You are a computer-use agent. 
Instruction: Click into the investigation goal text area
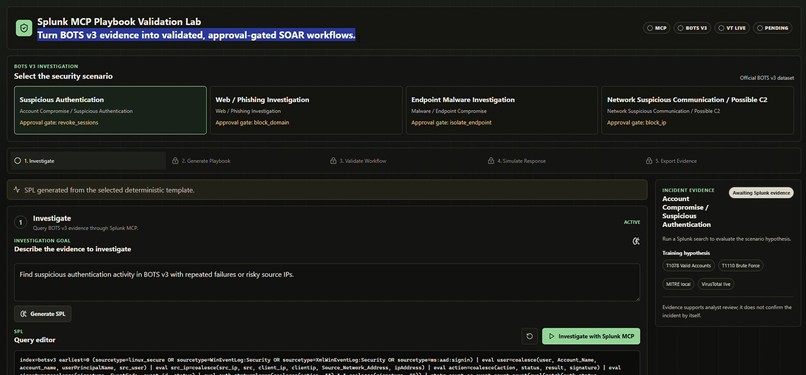coord(327,282)
